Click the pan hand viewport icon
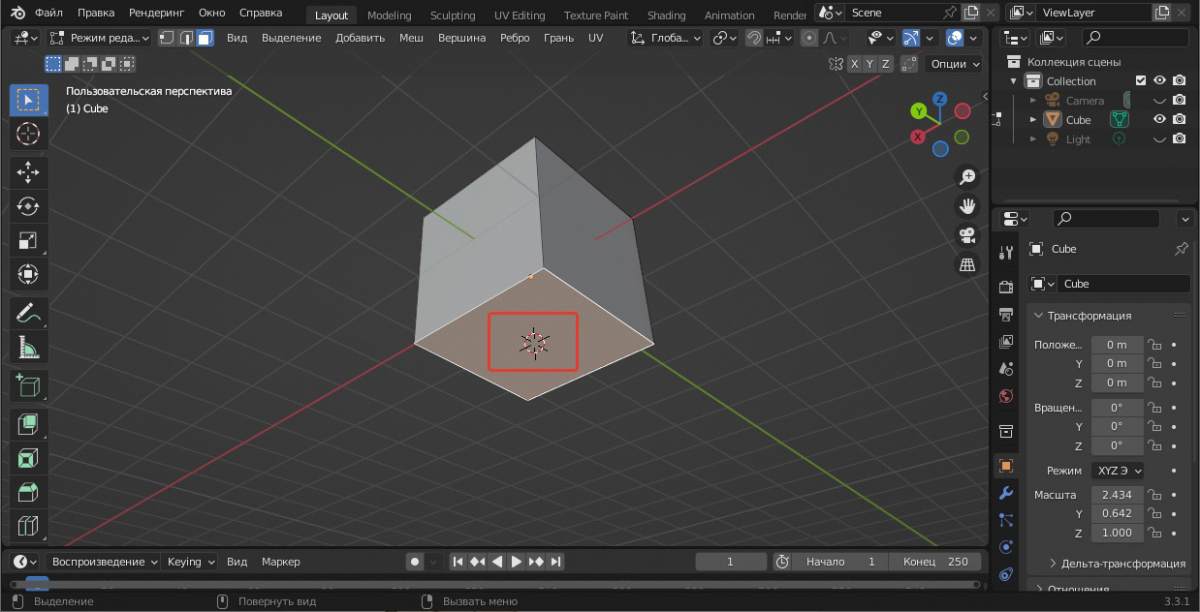 click(967, 206)
